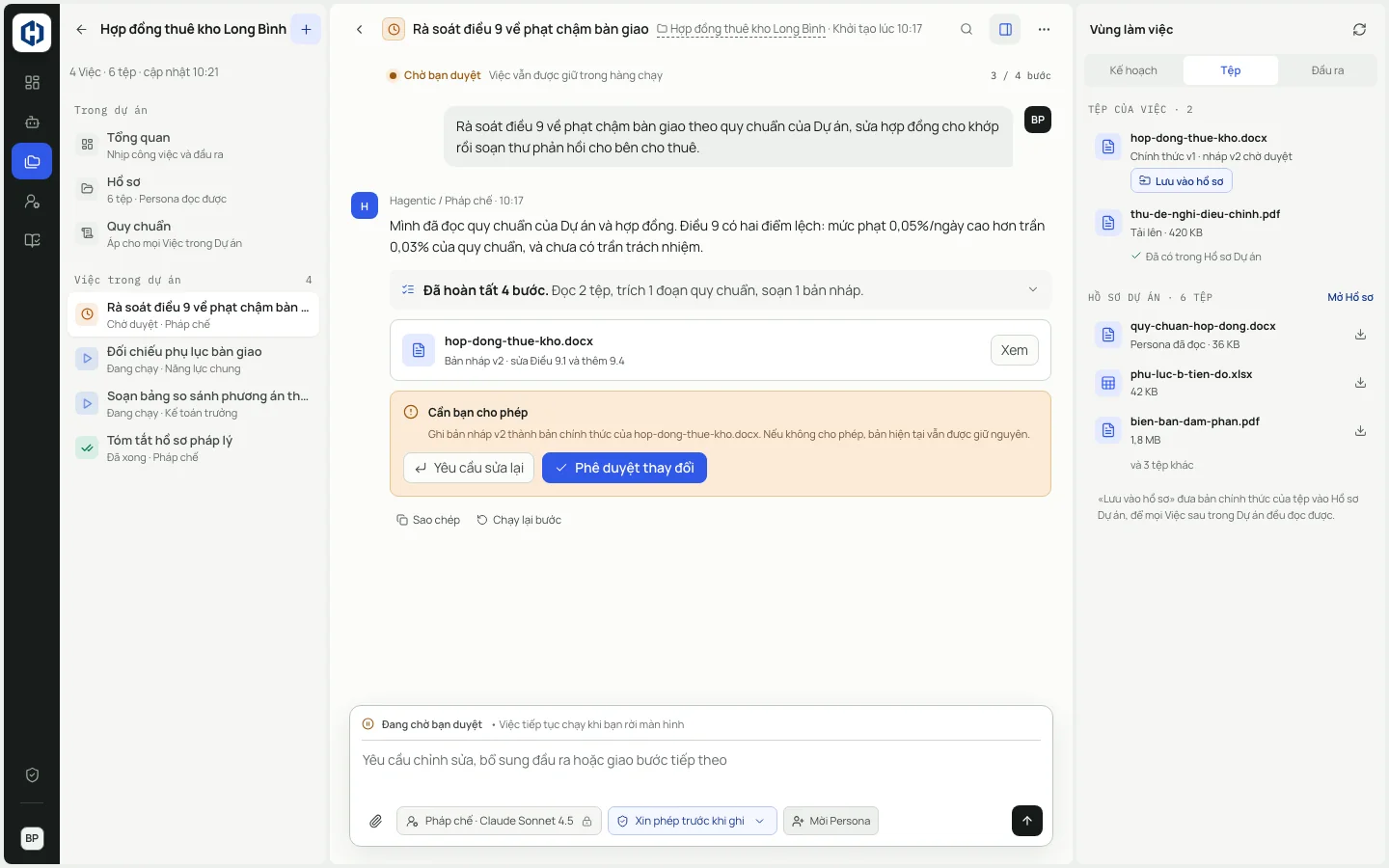
Task: Open the robot agents icon in the left rail
Action: pos(32,122)
